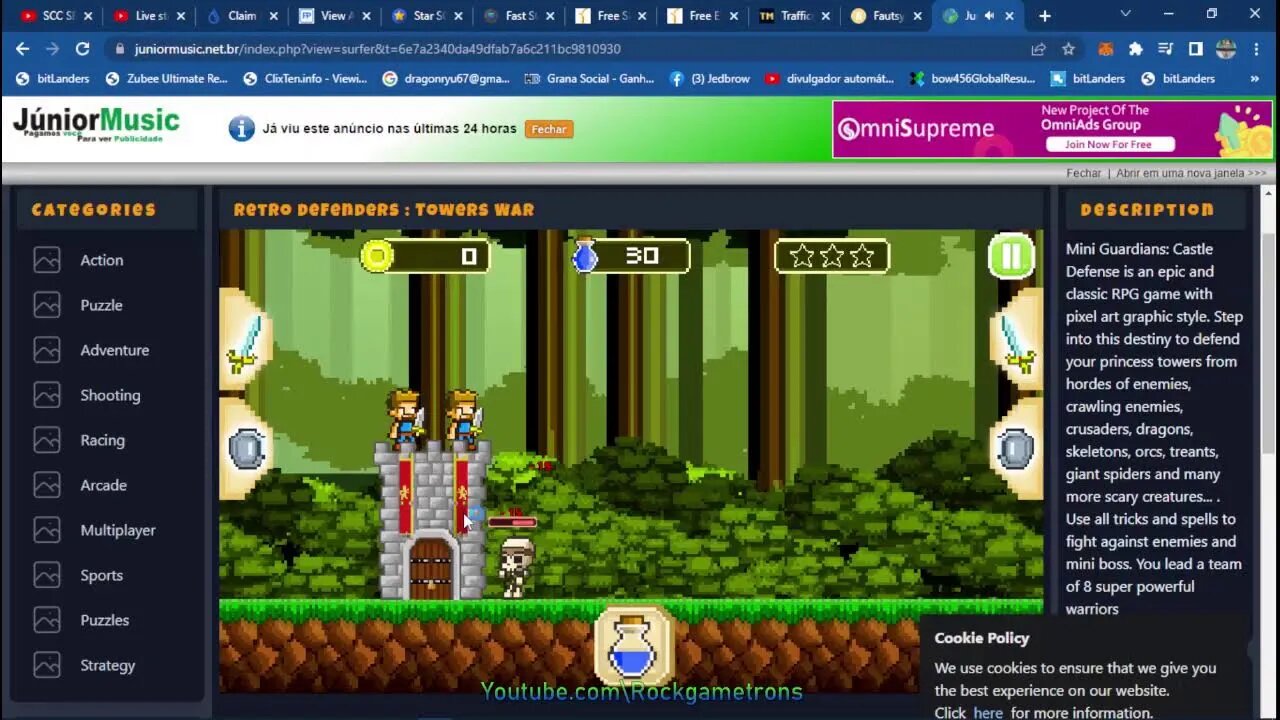Click the Fechar link in the grey bar

point(1083,173)
